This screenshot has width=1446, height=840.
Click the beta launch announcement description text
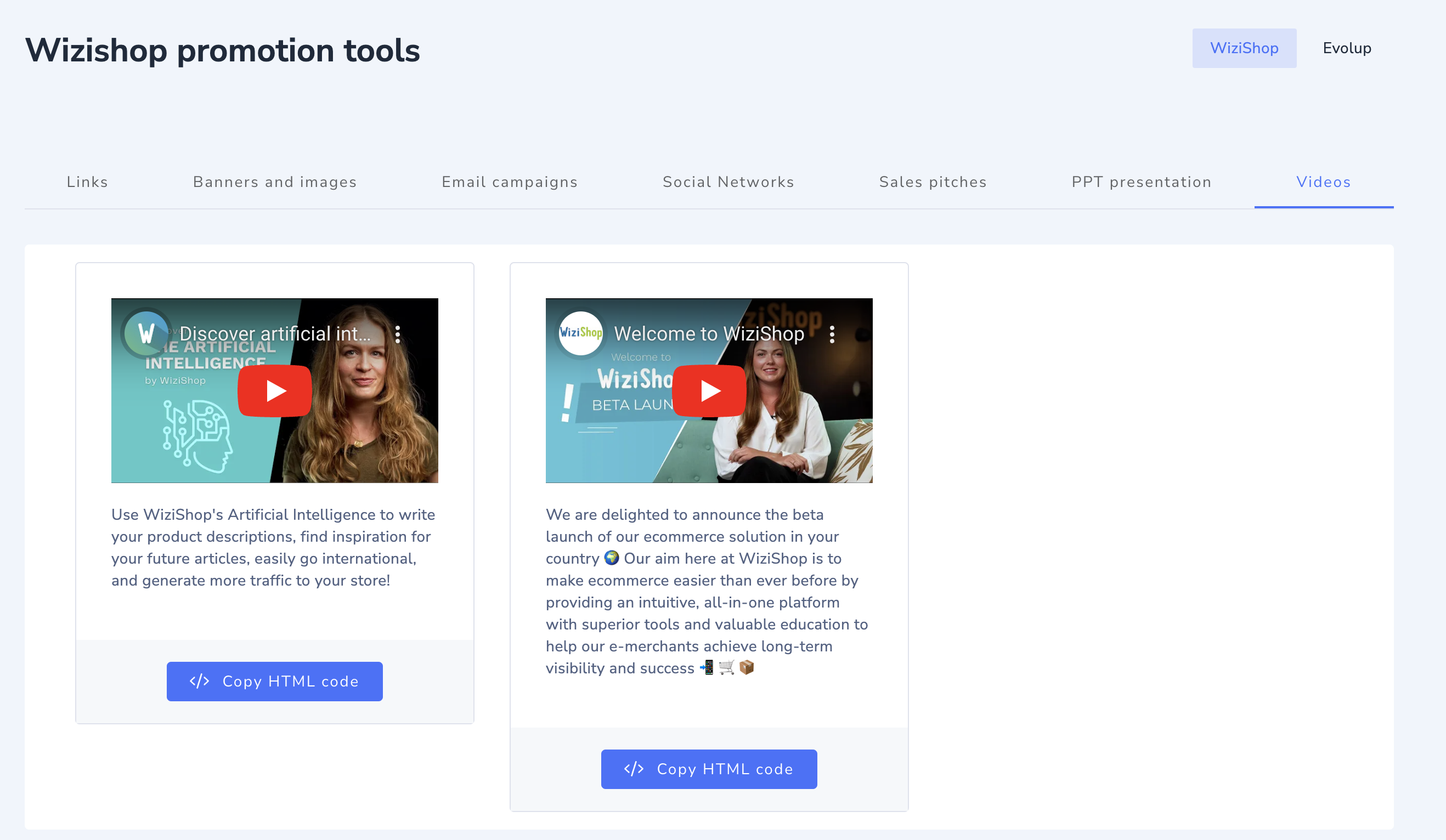[x=708, y=591]
